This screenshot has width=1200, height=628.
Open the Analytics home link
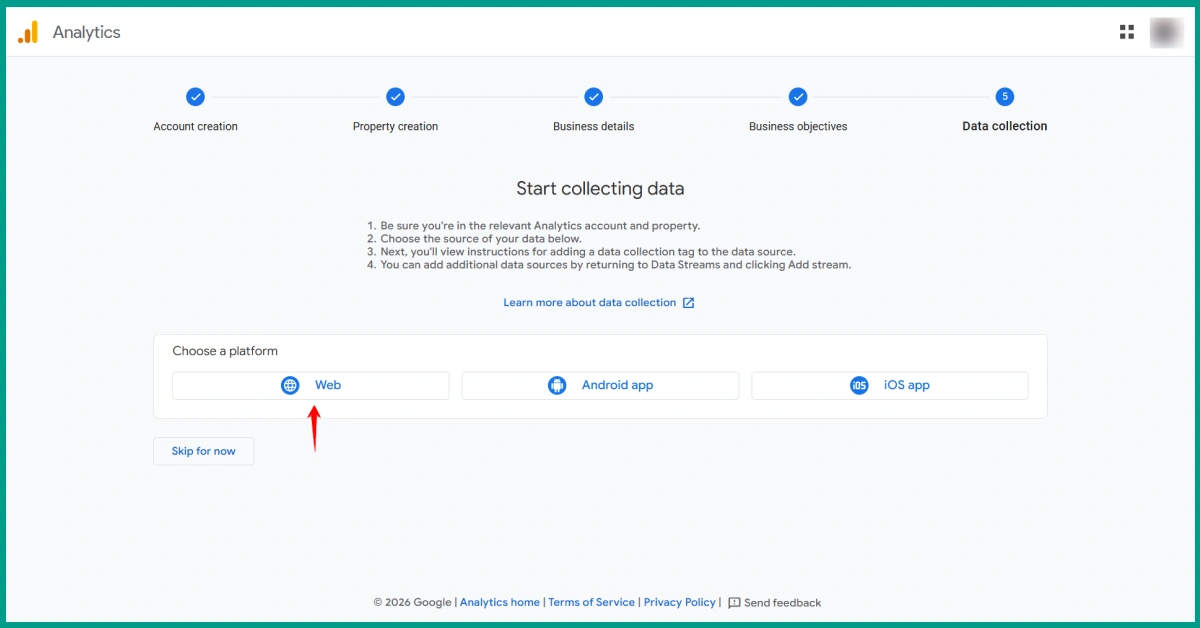pyautogui.click(x=500, y=602)
